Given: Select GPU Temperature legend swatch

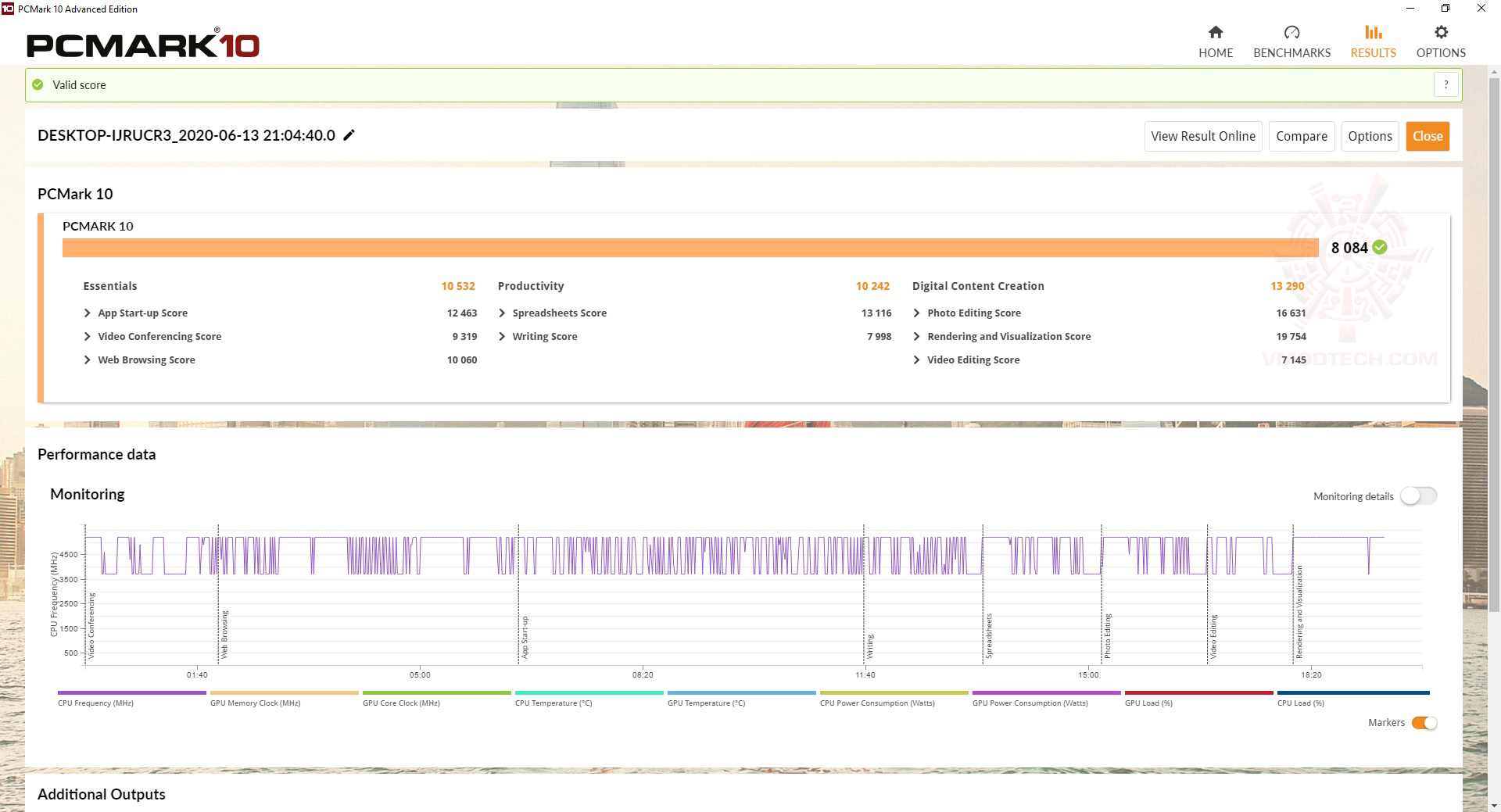Looking at the screenshot, I should [741, 692].
